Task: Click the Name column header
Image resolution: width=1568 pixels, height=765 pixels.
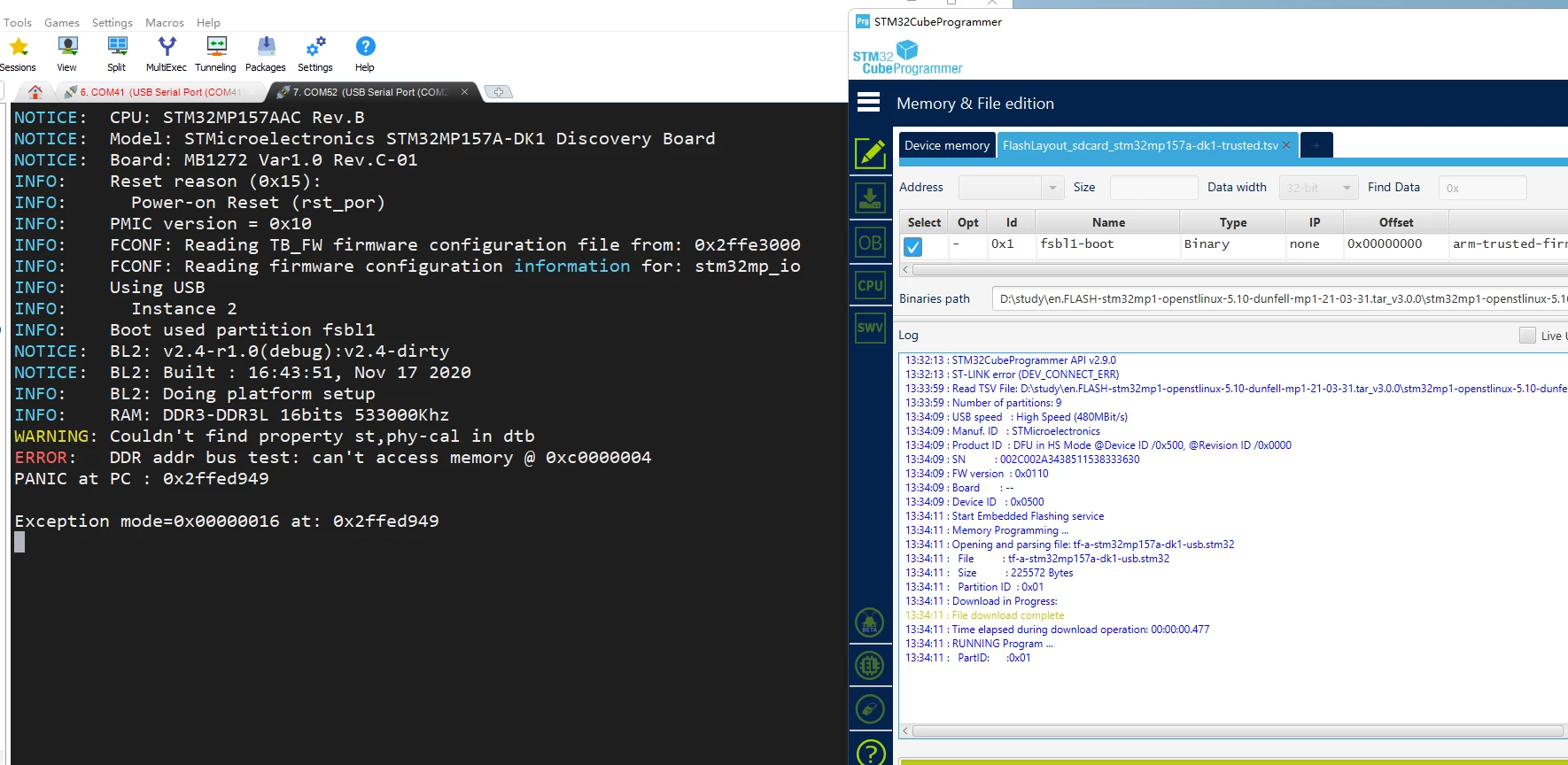Action: point(1107,222)
